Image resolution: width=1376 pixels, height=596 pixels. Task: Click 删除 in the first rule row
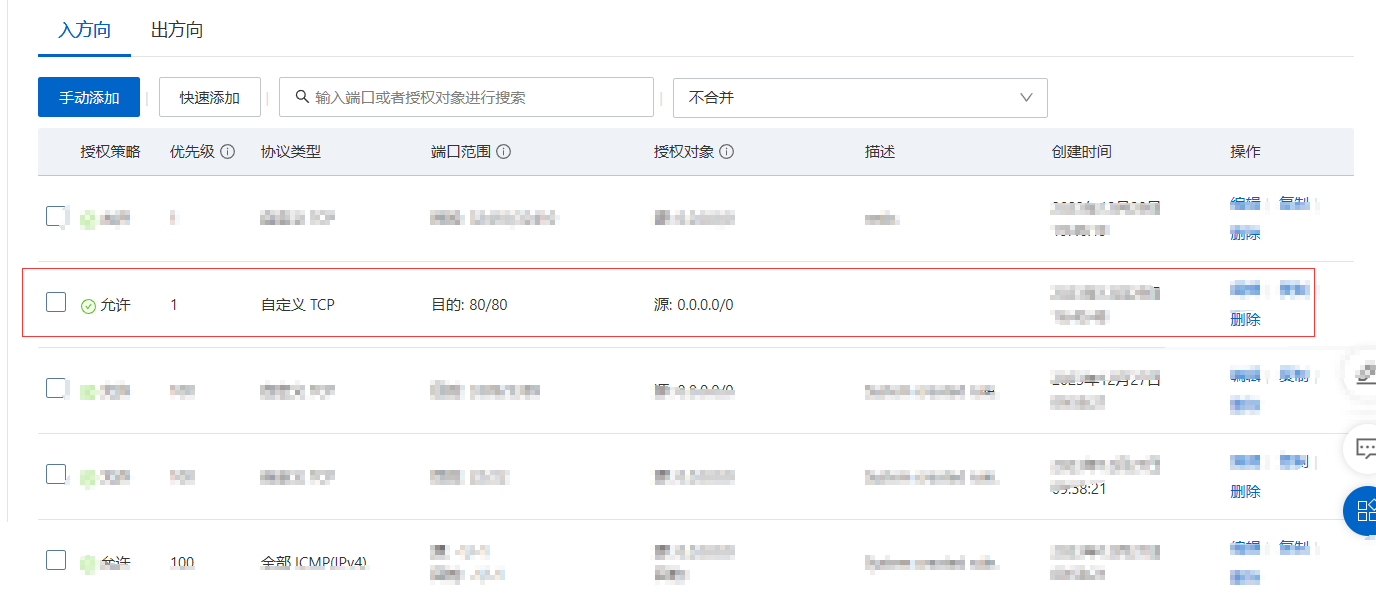click(x=1245, y=233)
